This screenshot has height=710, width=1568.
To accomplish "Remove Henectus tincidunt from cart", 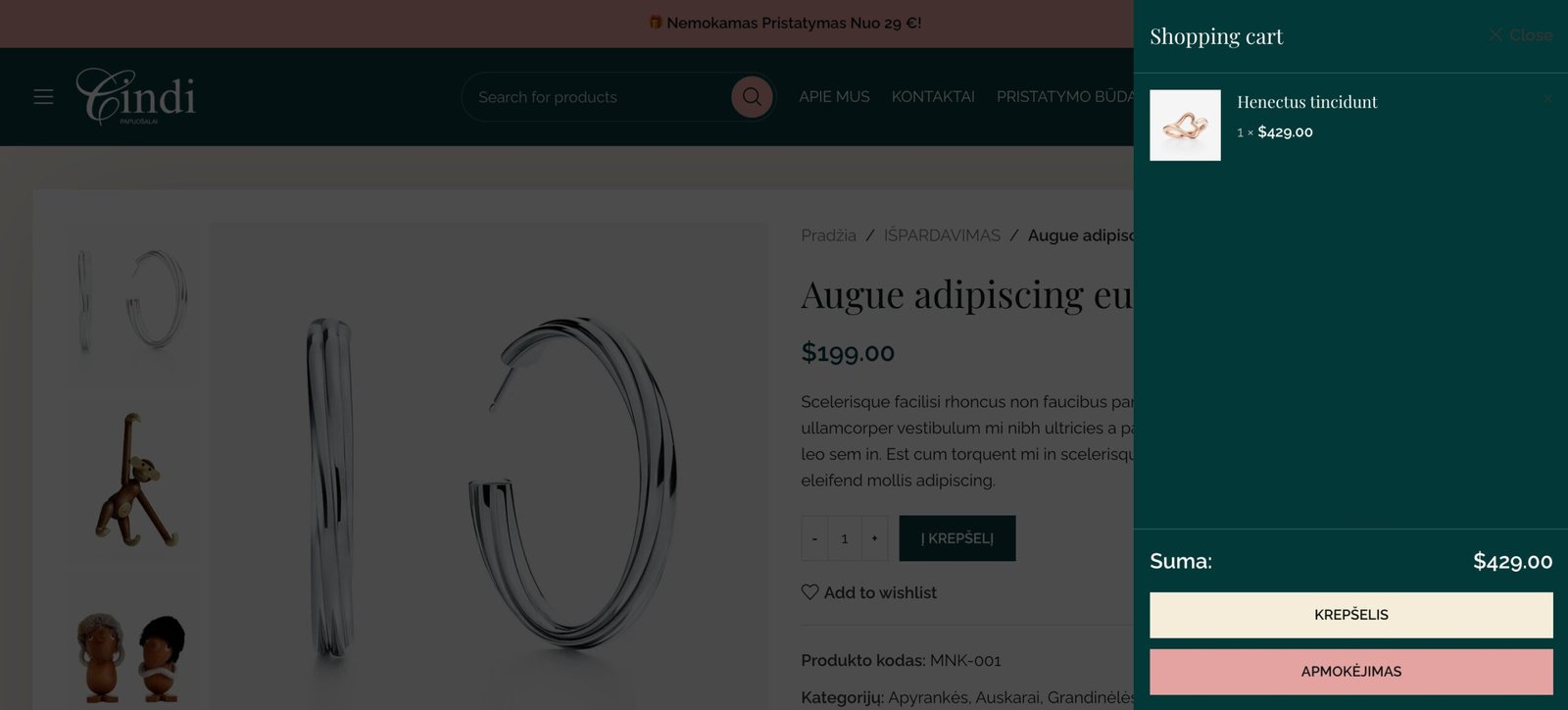I will coord(1546,99).
